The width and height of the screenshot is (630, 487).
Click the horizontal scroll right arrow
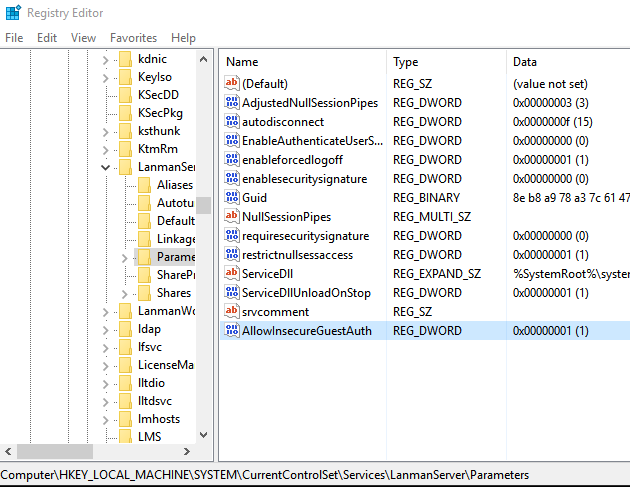pyautogui.click(x=186, y=452)
